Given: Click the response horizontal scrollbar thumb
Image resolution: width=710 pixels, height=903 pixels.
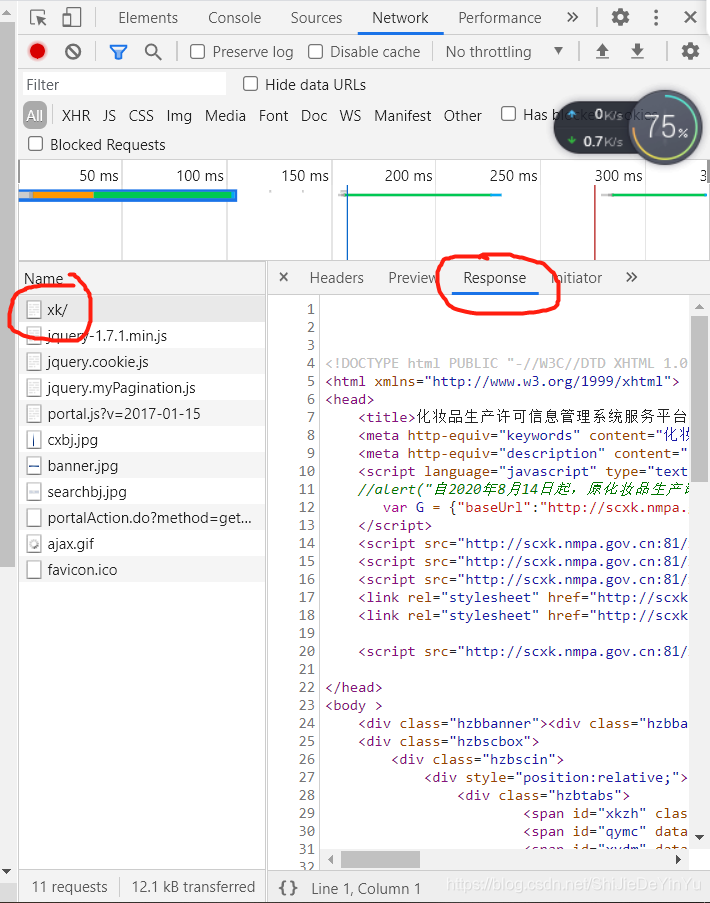Looking at the screenshot, I should [x=381, y=859].
